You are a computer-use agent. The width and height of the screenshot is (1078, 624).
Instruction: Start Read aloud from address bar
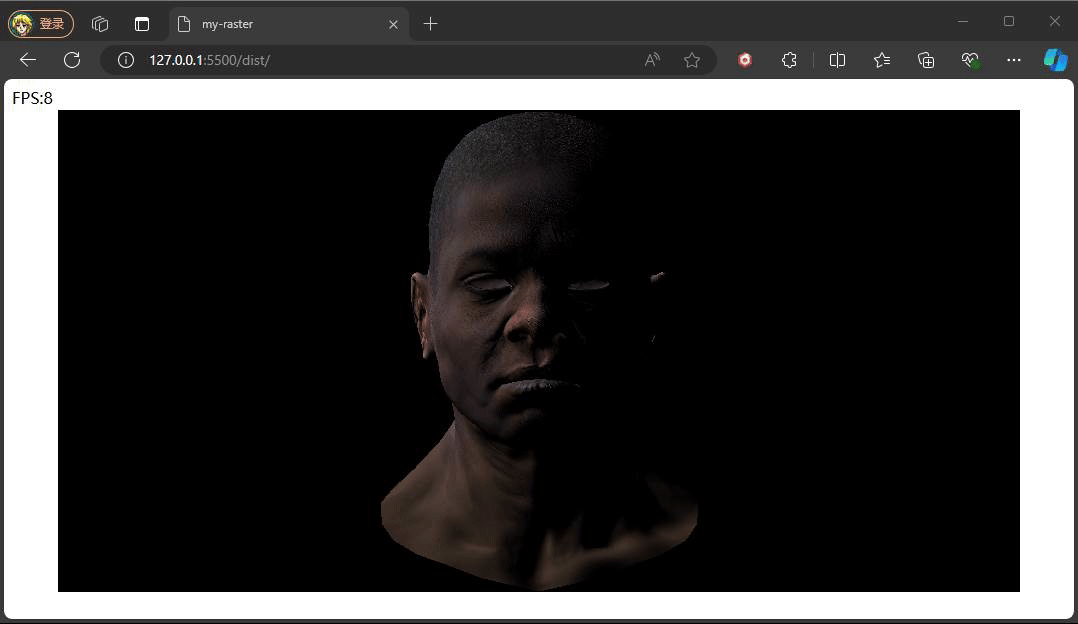point(652,60)
